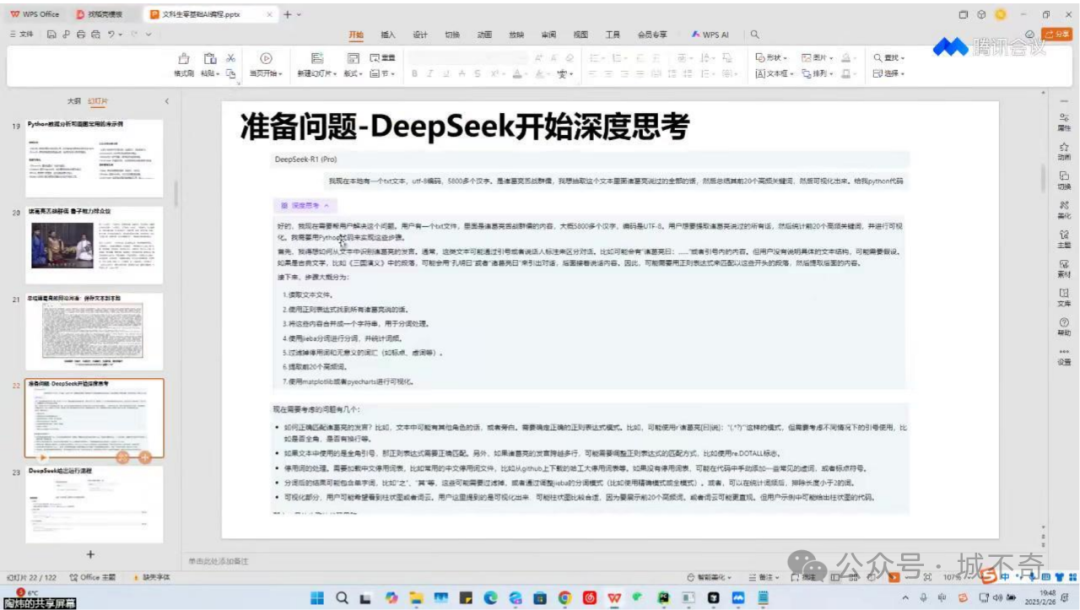Open Windows taskbar Search
The image size is (1080, 610).
pyautogui.click(x=342, y=598)
